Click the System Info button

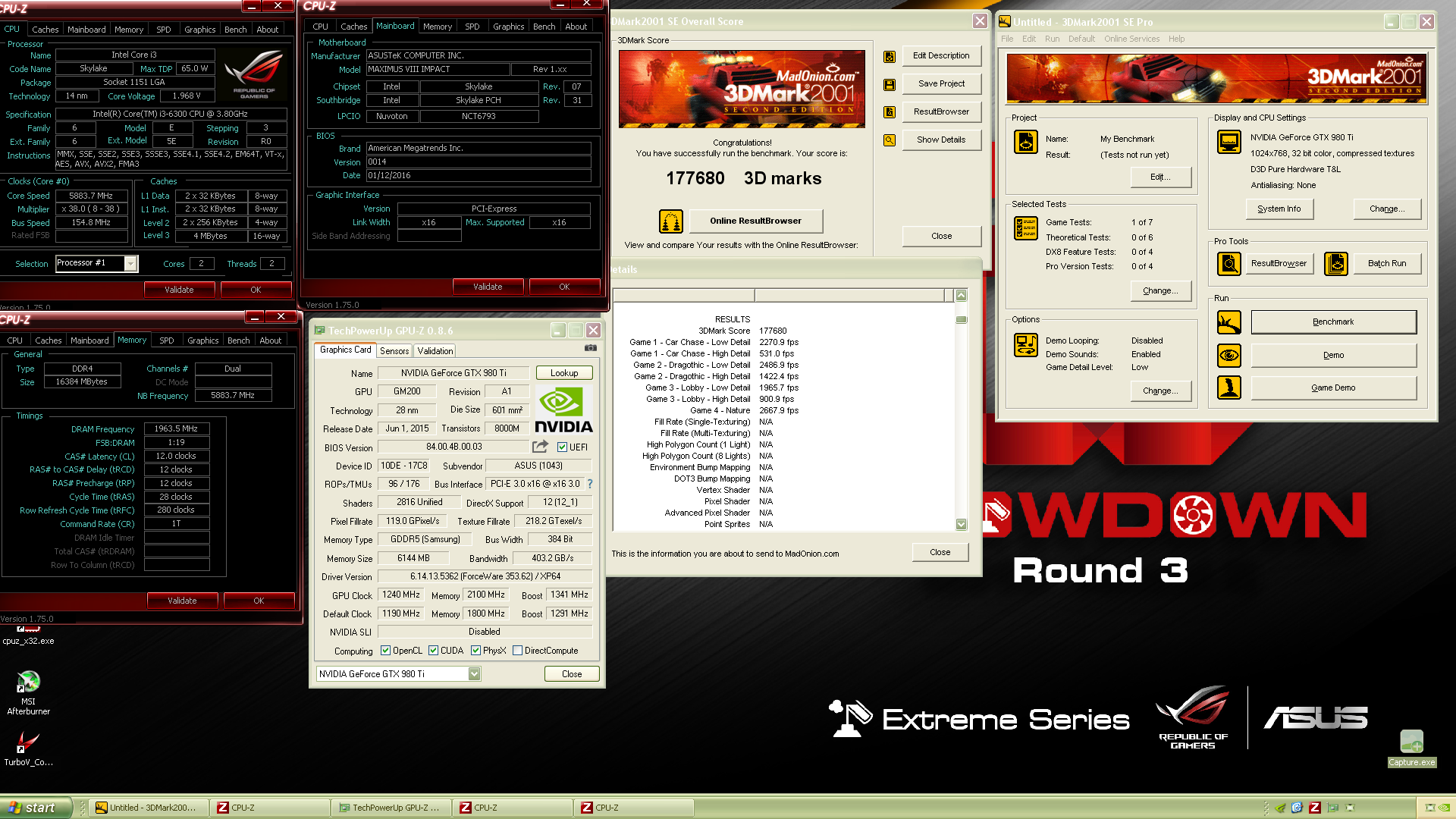point(1279,209)
